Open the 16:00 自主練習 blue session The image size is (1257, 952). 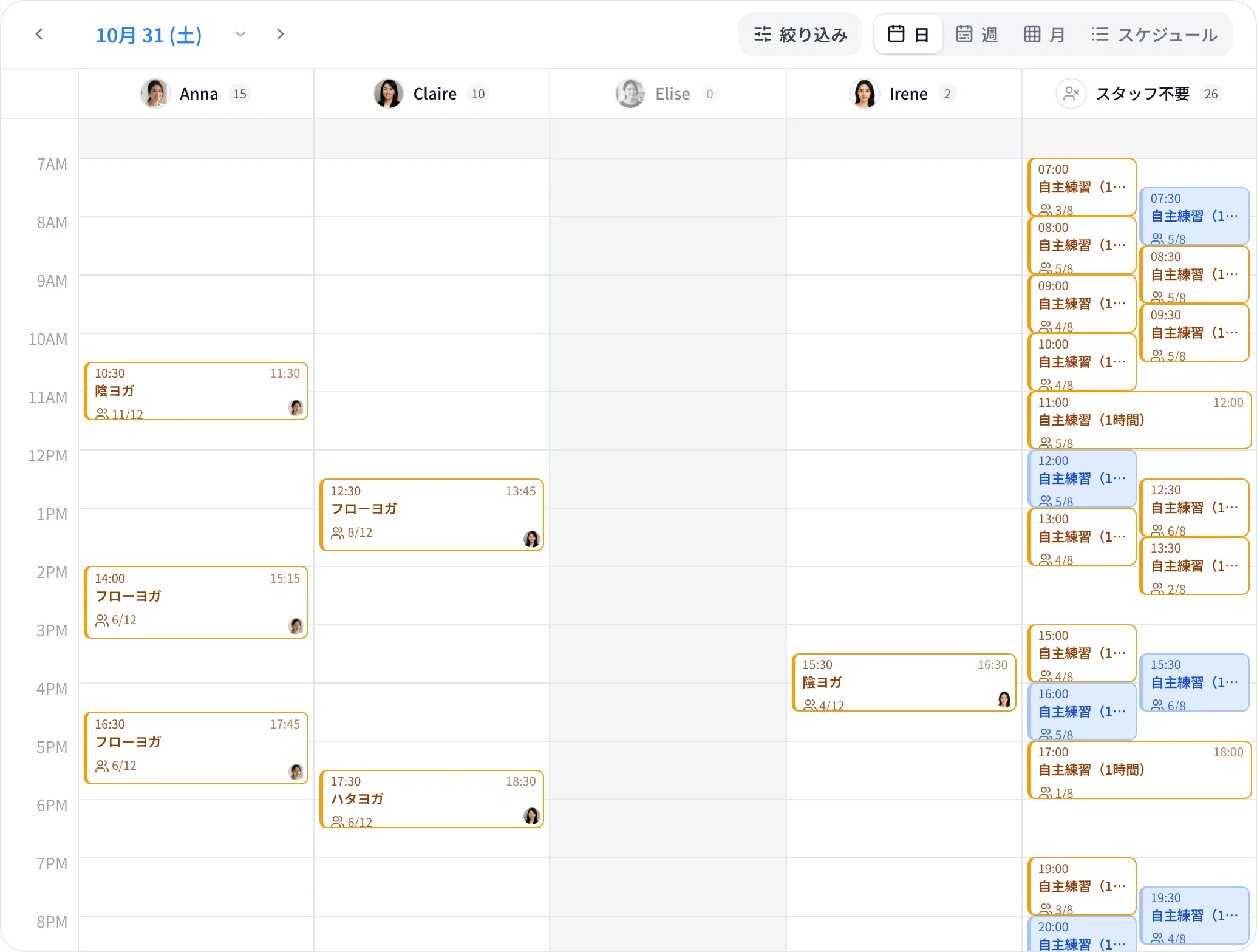(1082, 712)
